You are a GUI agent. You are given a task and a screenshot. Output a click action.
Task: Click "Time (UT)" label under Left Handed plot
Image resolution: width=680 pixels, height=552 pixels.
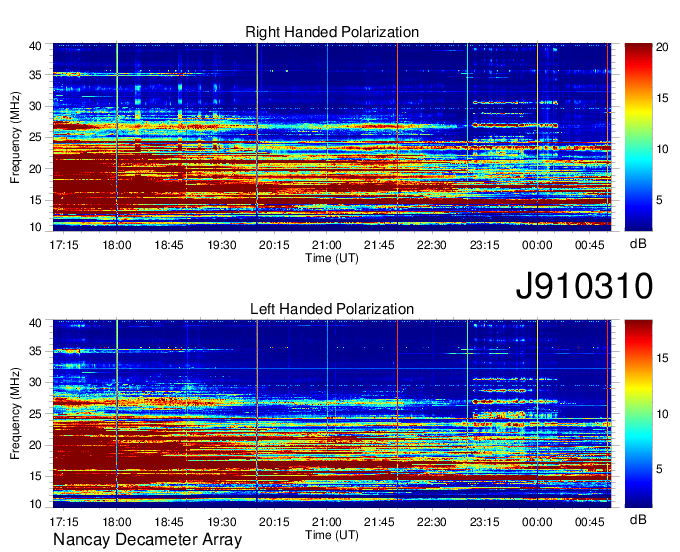[332, 535]
